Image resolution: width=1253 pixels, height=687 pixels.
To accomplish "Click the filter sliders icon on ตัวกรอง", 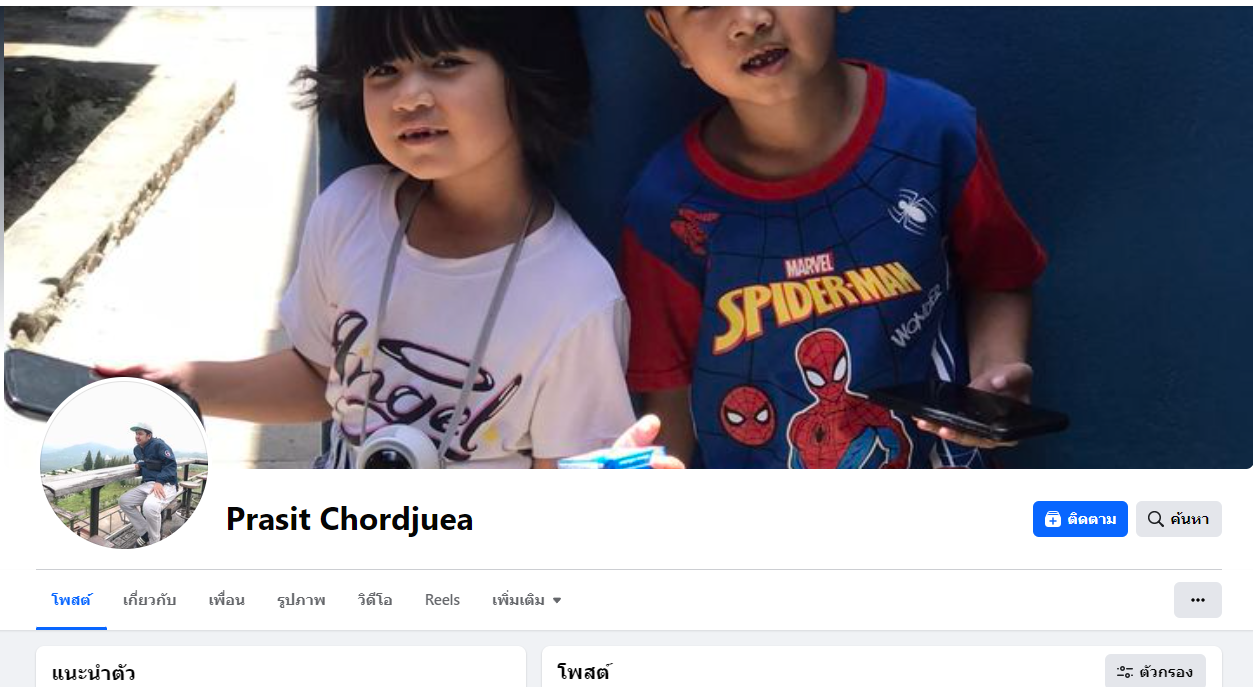I will pyautogui.click(x=1125, y=672).
